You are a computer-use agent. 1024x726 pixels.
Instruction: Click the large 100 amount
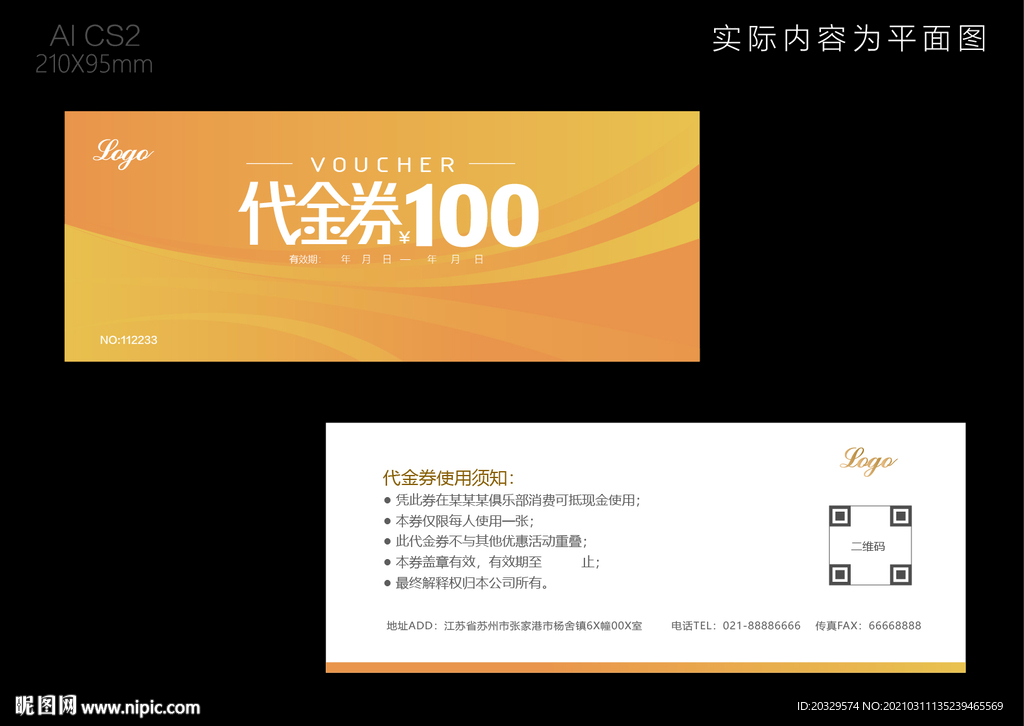click(x=472, y=214)
